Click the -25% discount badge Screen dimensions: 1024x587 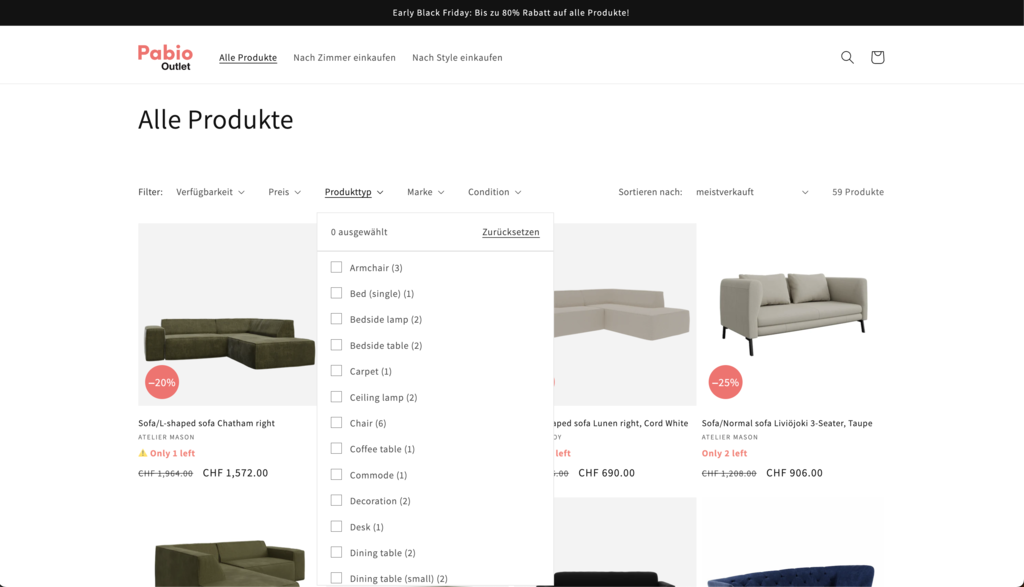725,382
